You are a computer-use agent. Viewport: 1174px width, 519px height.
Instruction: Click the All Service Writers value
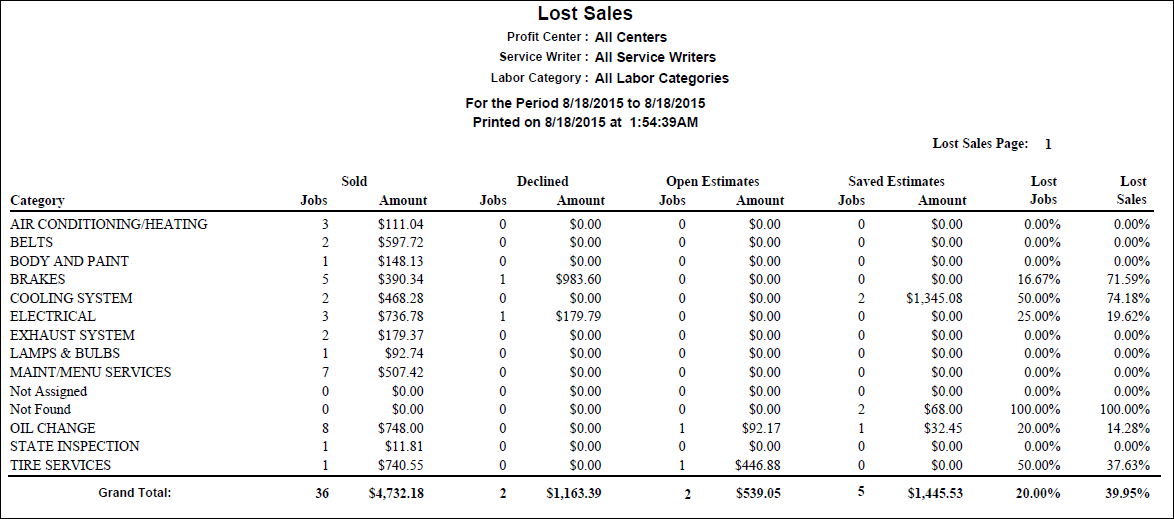pyautogui.click(x=655, y=57)
